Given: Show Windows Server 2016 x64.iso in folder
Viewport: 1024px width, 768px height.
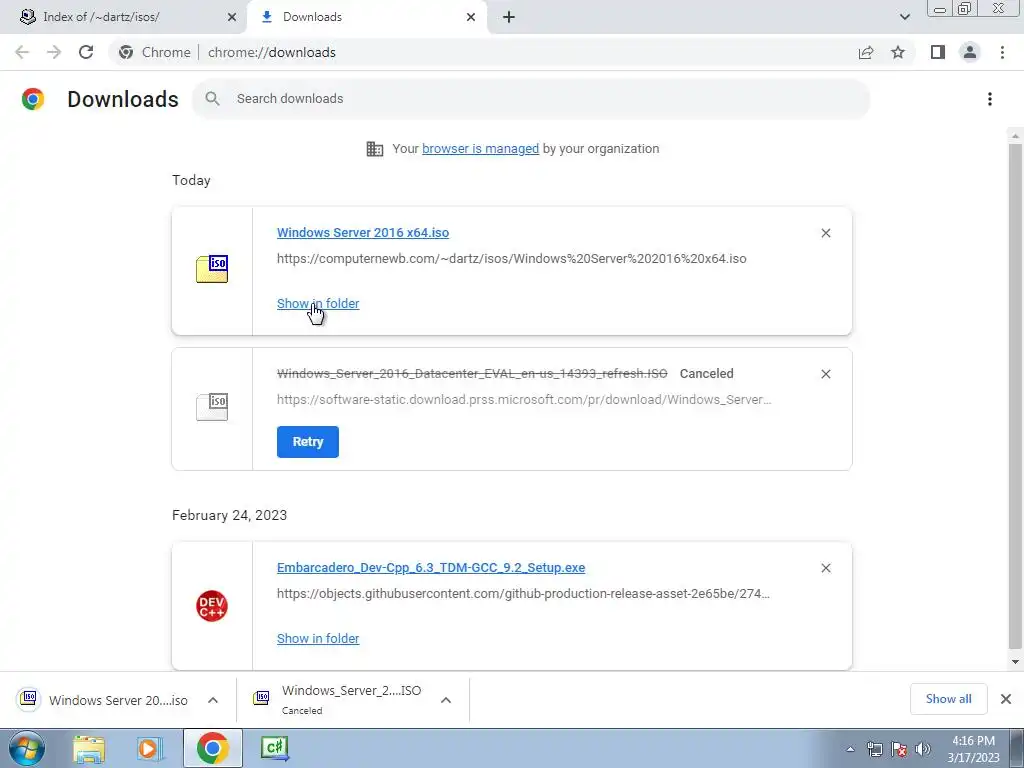Looking at the screenshot, I should pyautogui.click(x=318, y=304).
